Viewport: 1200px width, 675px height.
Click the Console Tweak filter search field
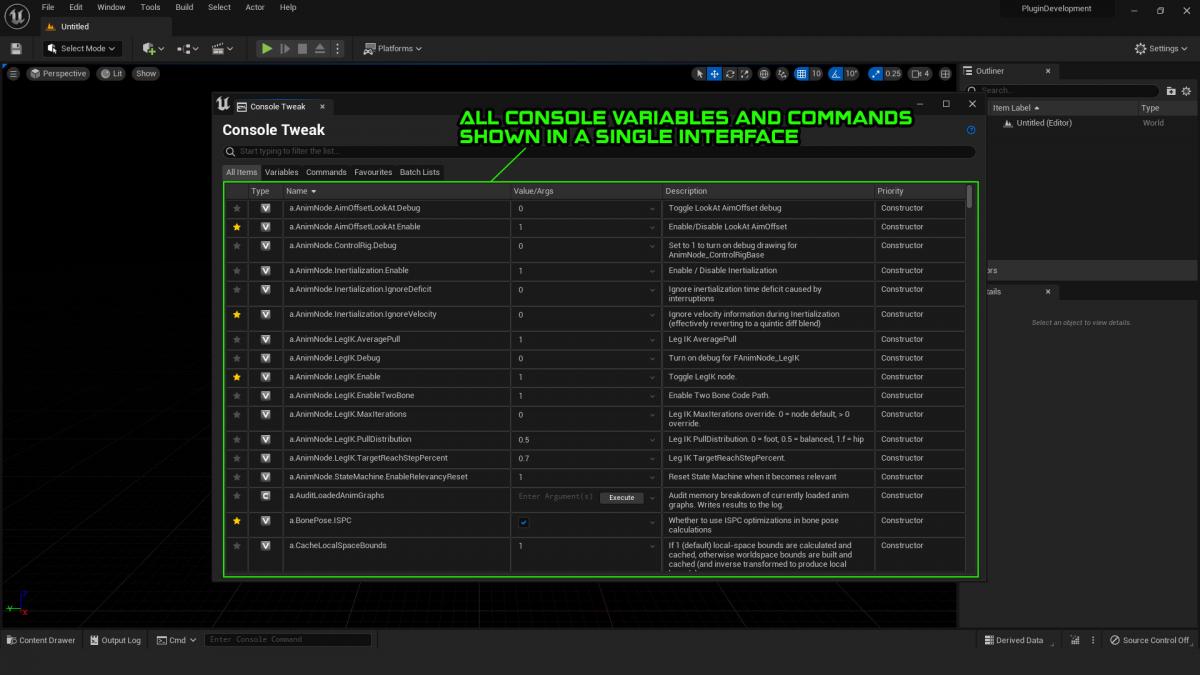[598, 152]
